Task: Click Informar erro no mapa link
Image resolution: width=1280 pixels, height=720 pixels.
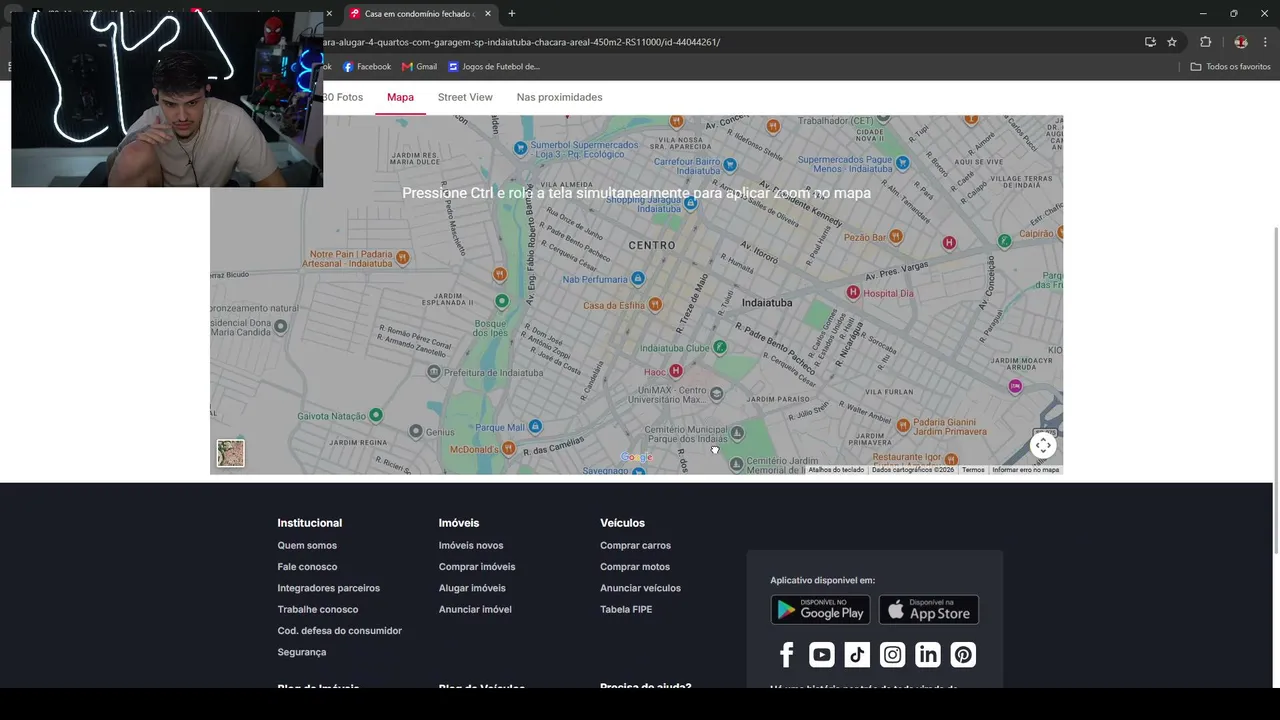Action: [1025, 470]
